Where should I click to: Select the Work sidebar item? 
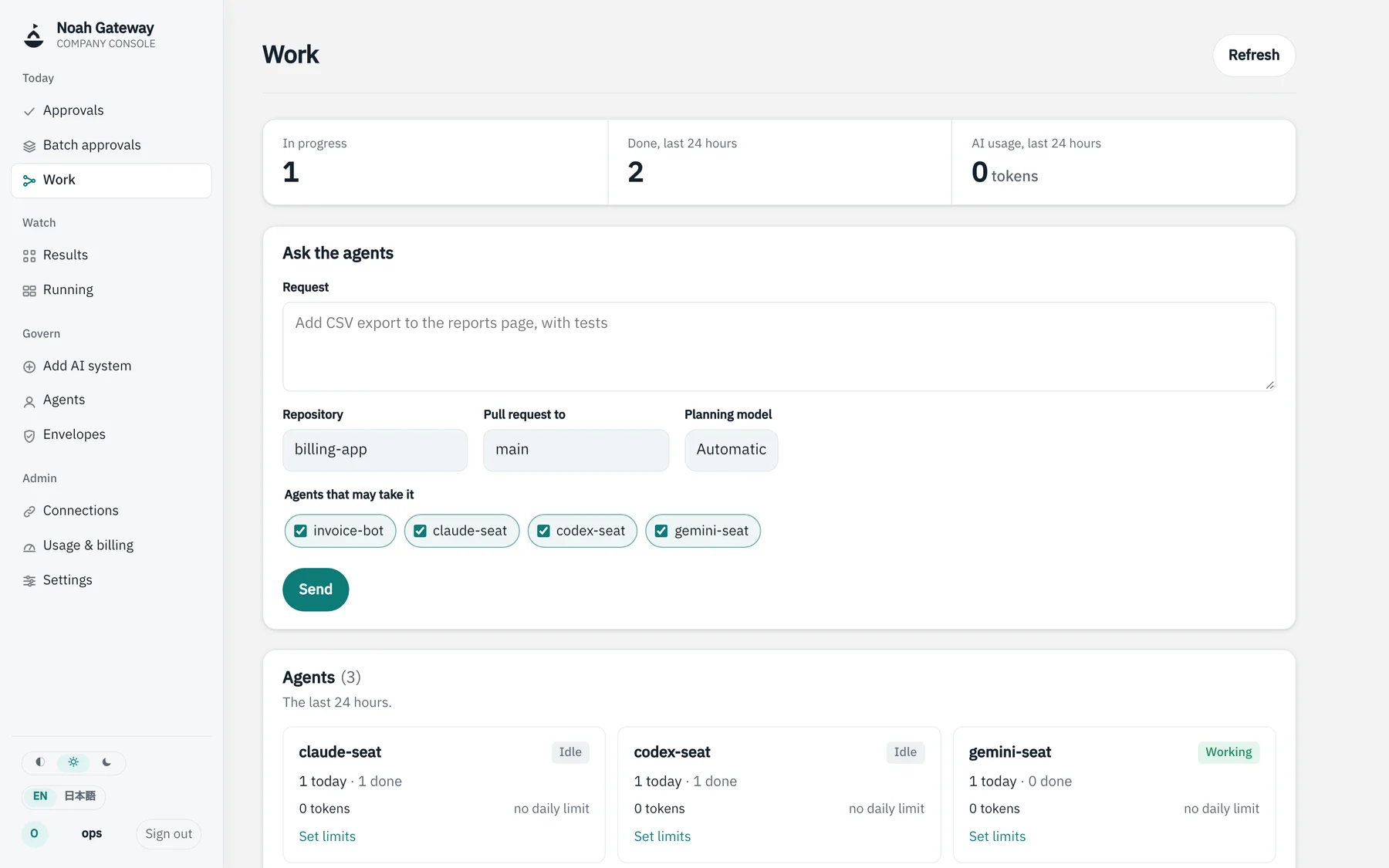coord(111,181)
